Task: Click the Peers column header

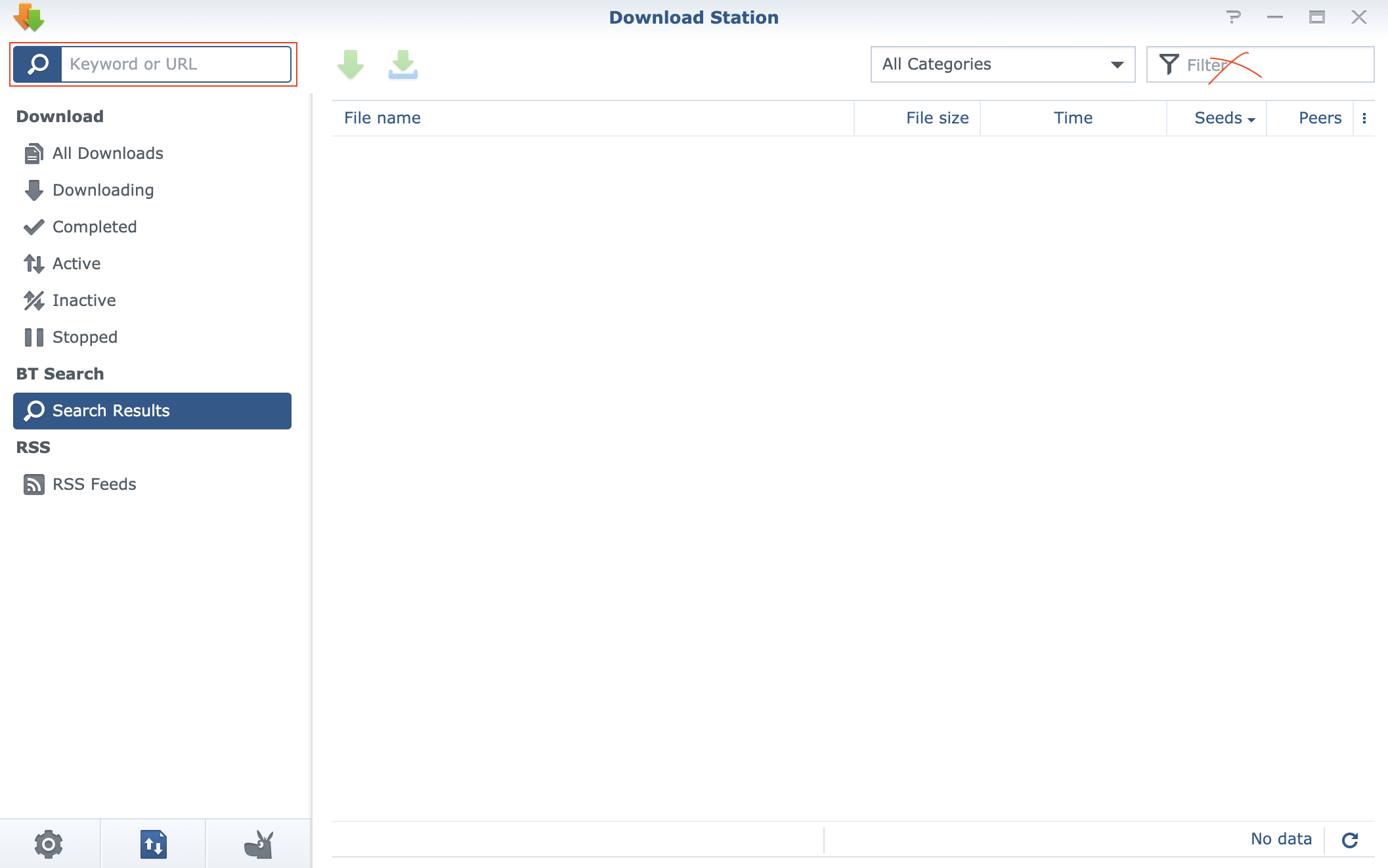Action: tap(1320, 118)
